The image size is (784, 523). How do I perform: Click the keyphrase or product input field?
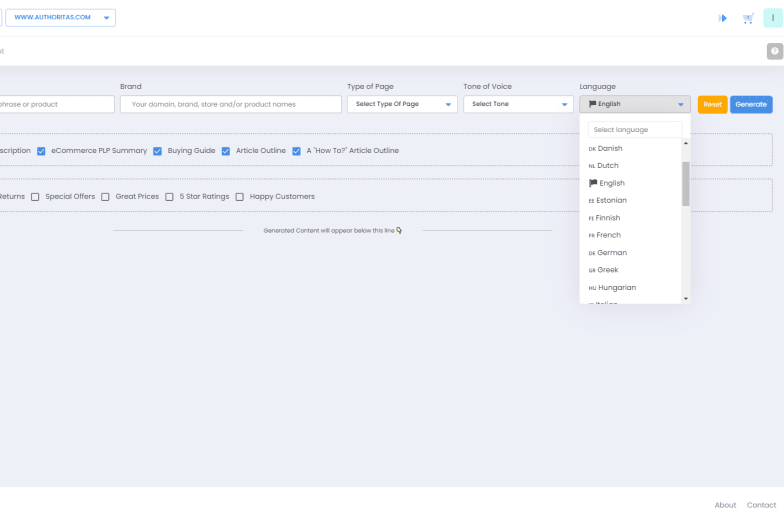(x=56, y=104)
